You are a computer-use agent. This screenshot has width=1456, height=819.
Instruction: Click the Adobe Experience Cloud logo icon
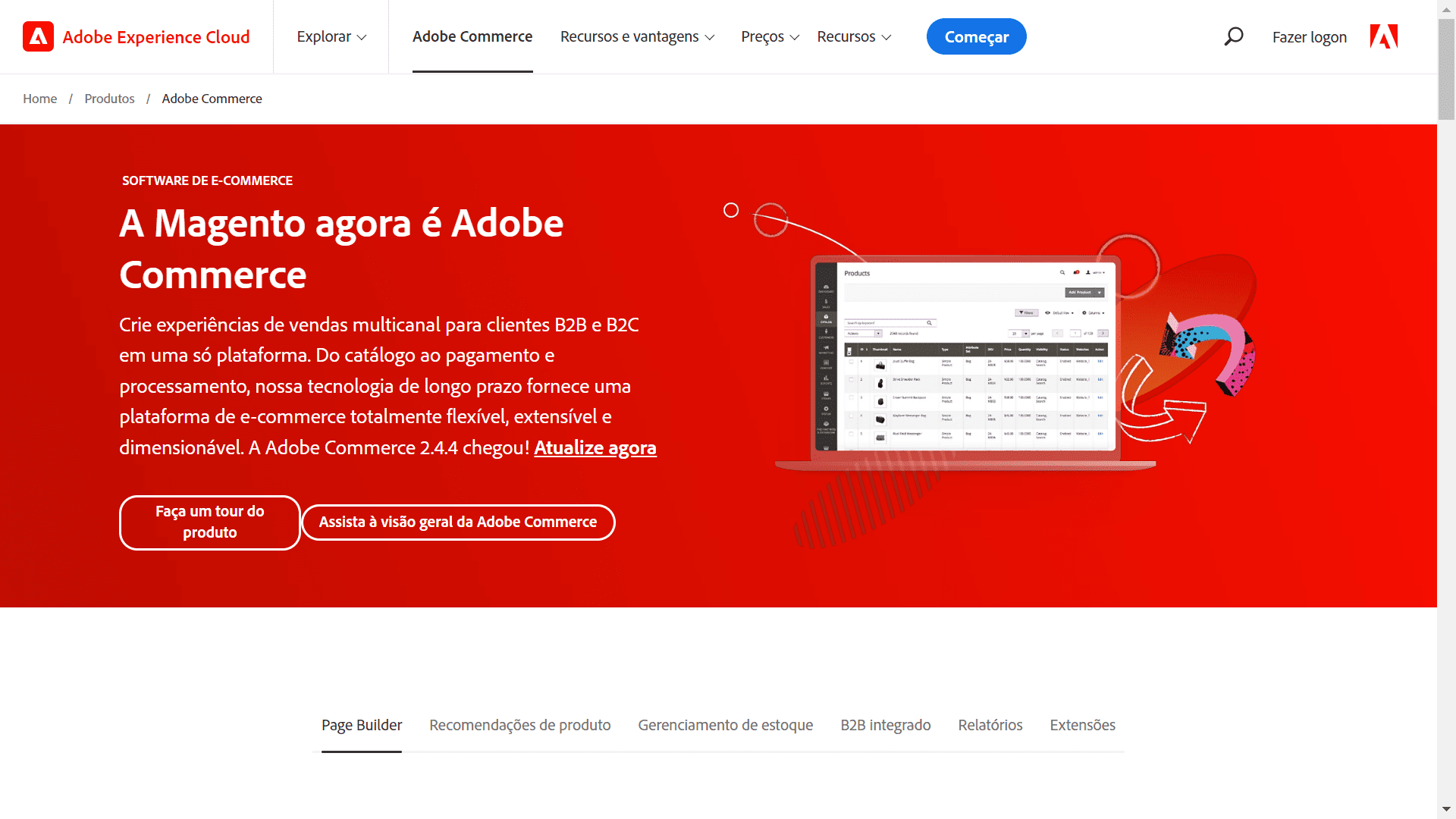point(38,36)
